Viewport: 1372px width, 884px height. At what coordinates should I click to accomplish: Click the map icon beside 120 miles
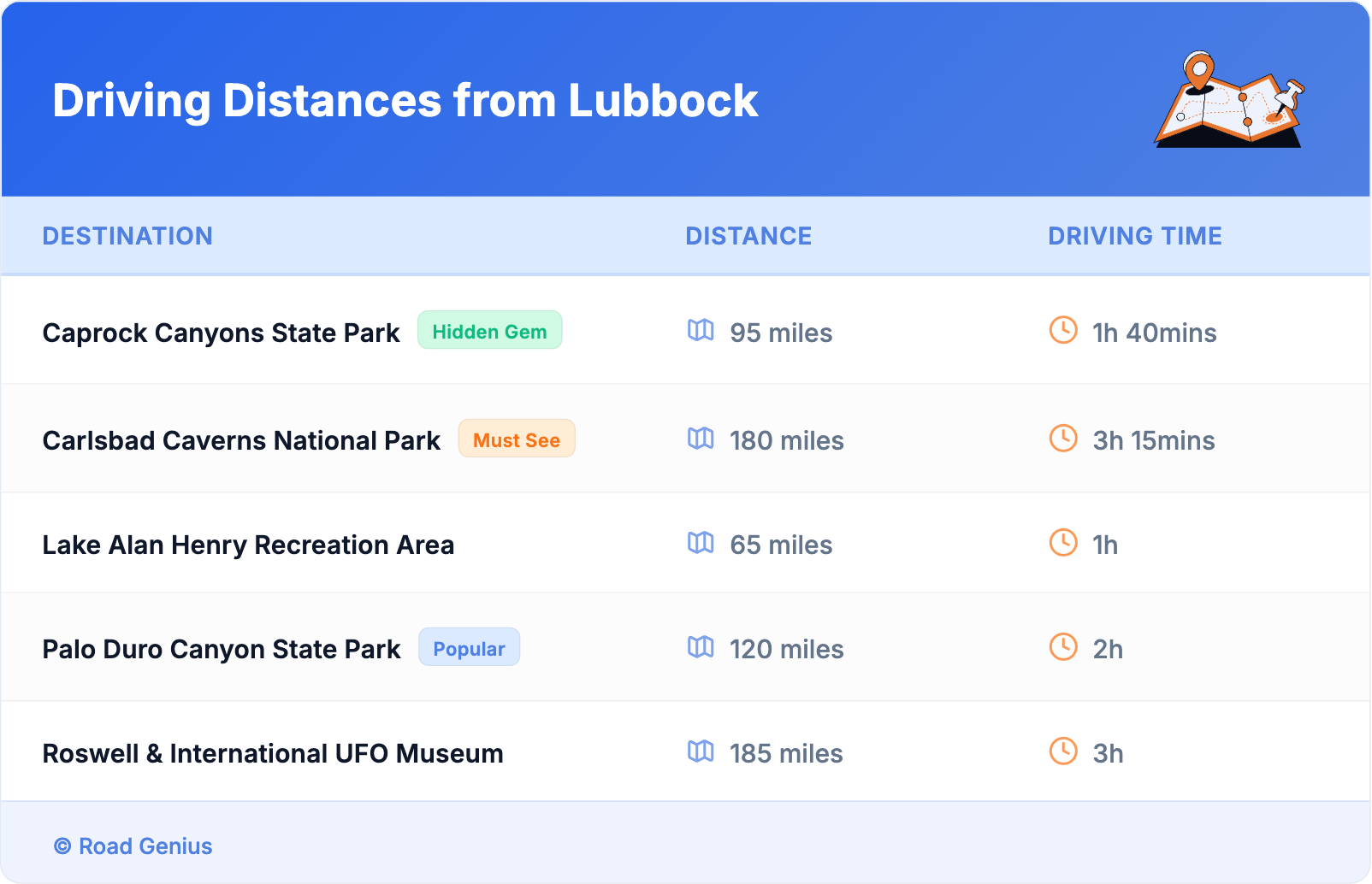point(701,647)
